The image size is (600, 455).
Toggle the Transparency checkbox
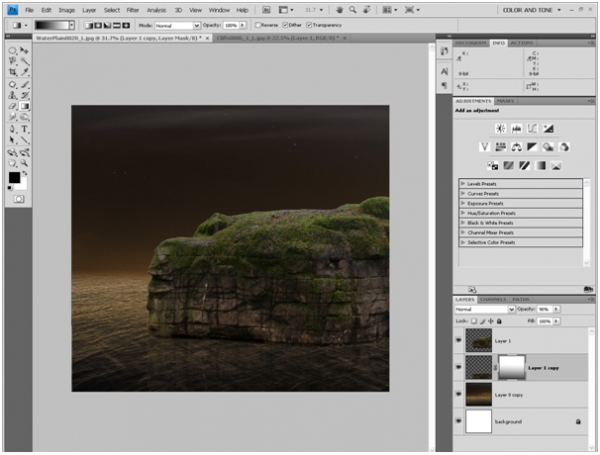(309, 25)
